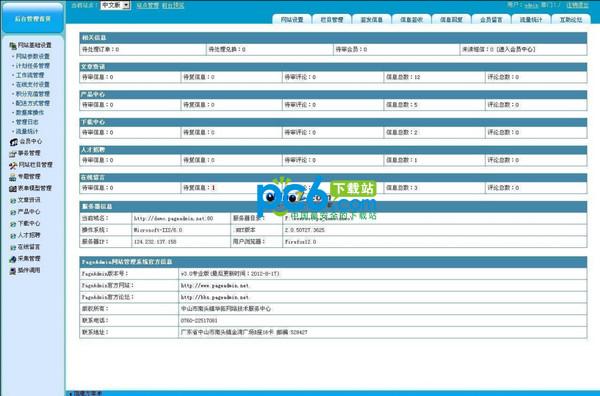The image size is (600, 396).
Task: Open the 信息回复 tab
Action: coord(451,19)
